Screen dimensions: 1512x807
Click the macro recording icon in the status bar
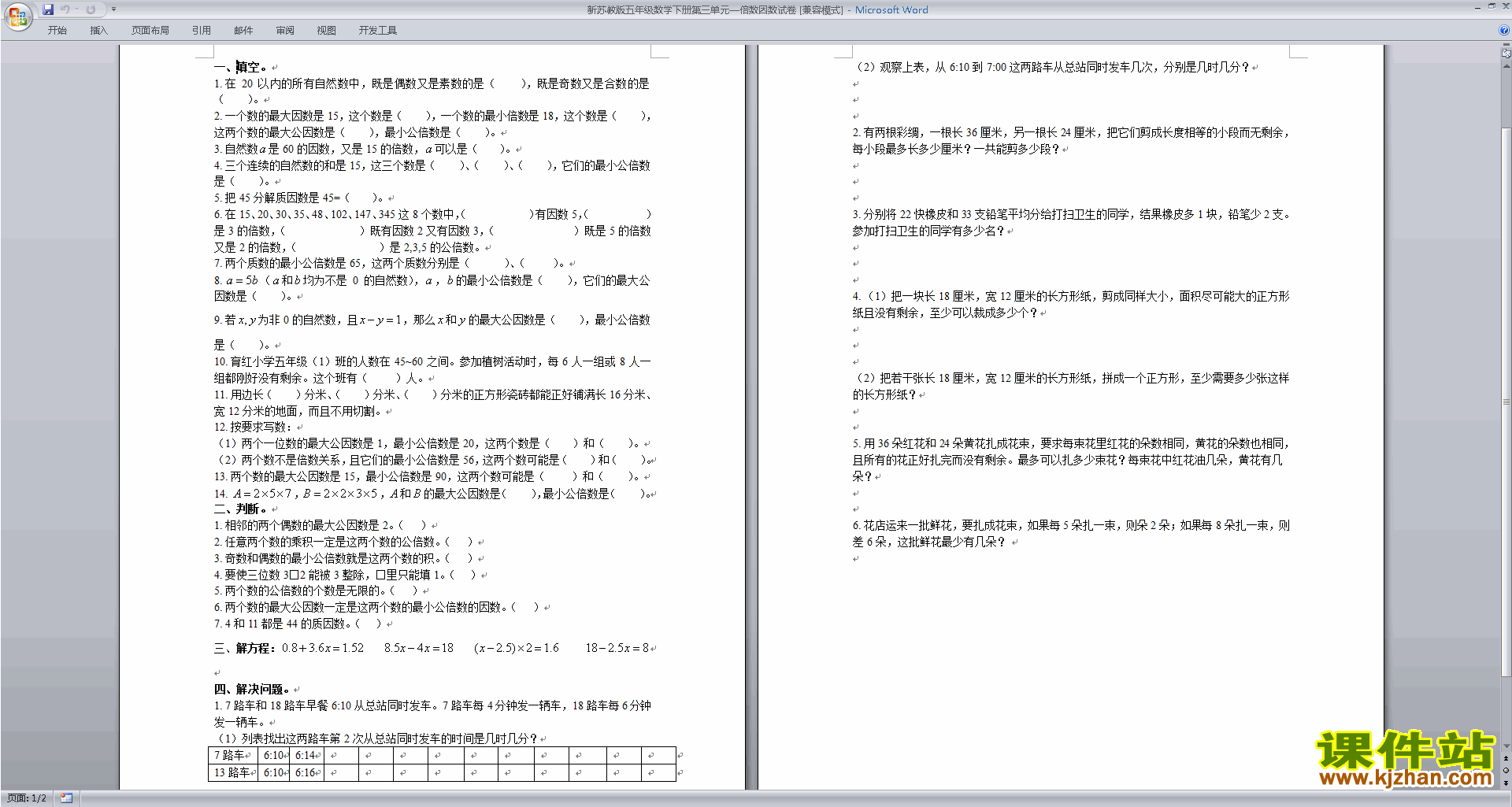67,798
